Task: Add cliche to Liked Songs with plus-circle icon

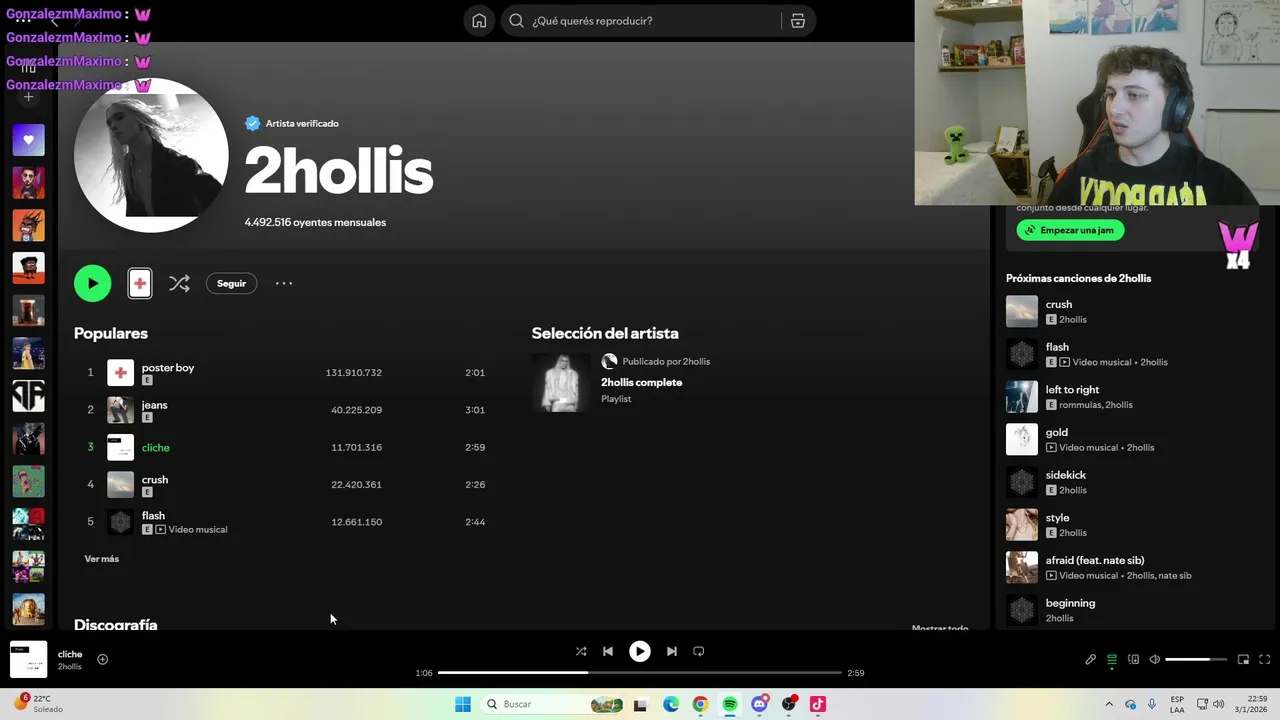Action: tap(102, 659)
